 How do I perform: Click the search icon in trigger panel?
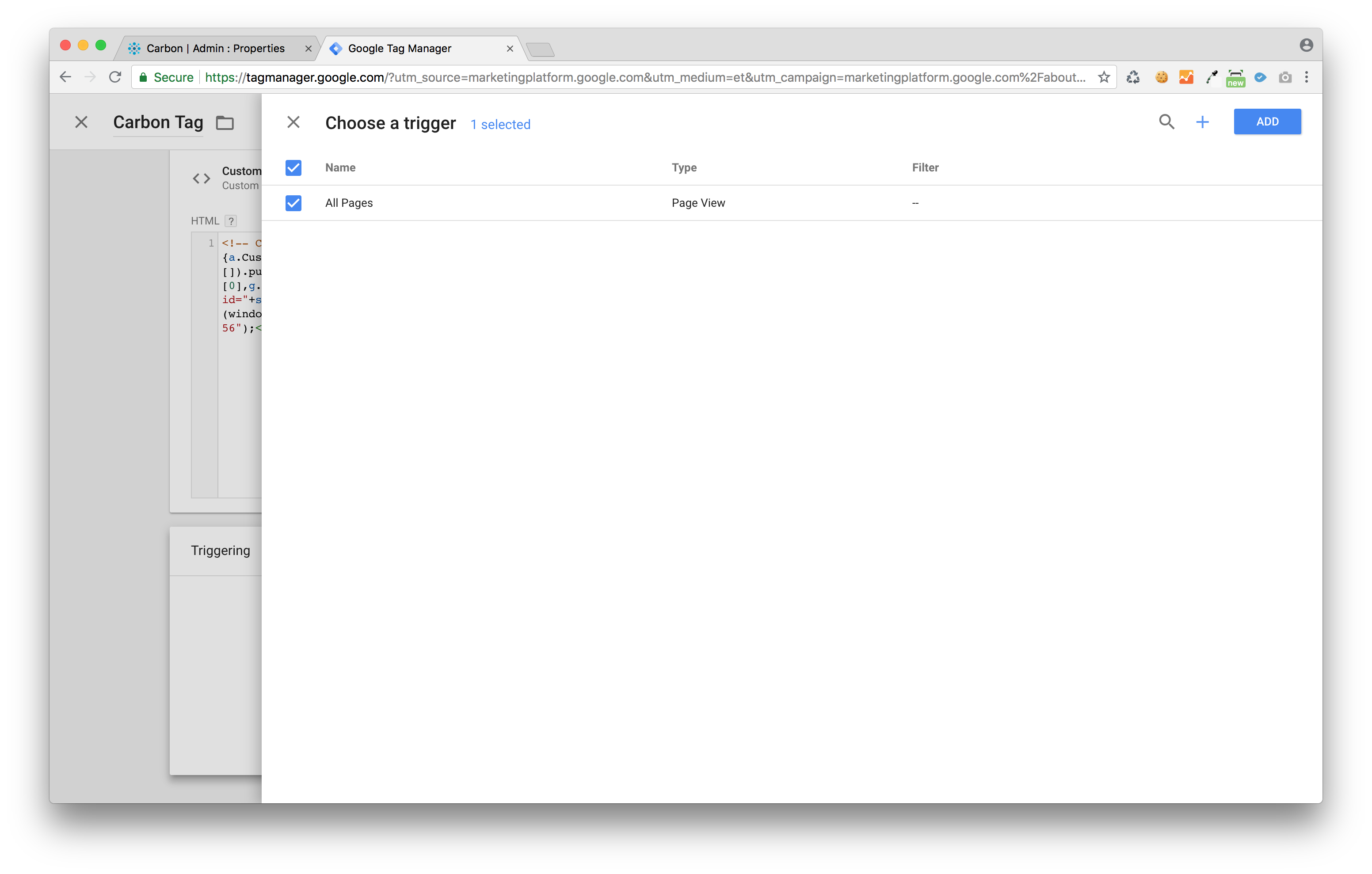tap(1166, 122)
